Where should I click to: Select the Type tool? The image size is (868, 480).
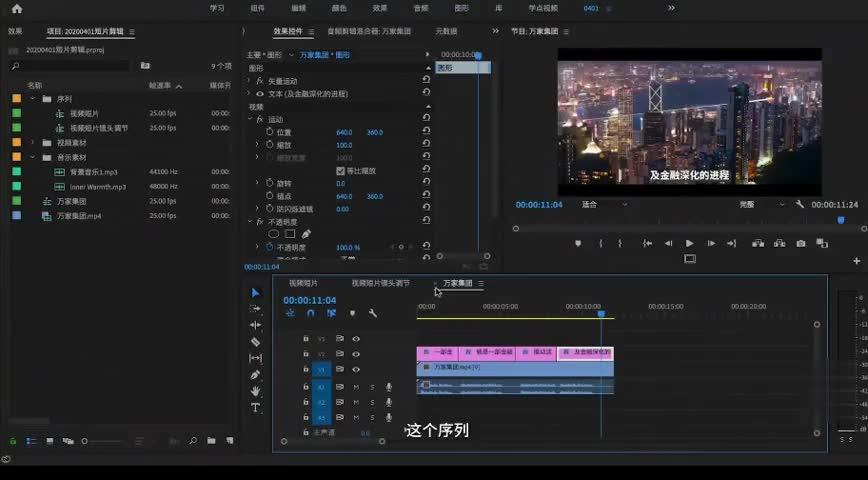coord(255,407)
